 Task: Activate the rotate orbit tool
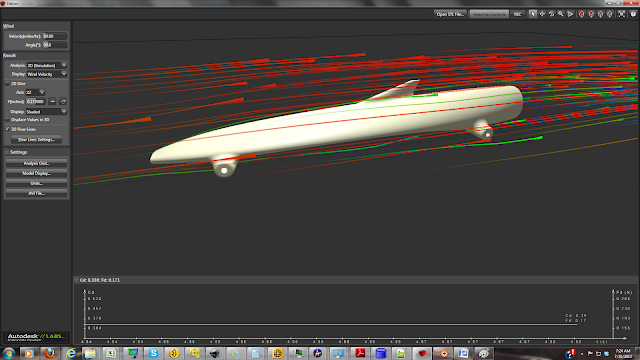[x=551, y=14]
